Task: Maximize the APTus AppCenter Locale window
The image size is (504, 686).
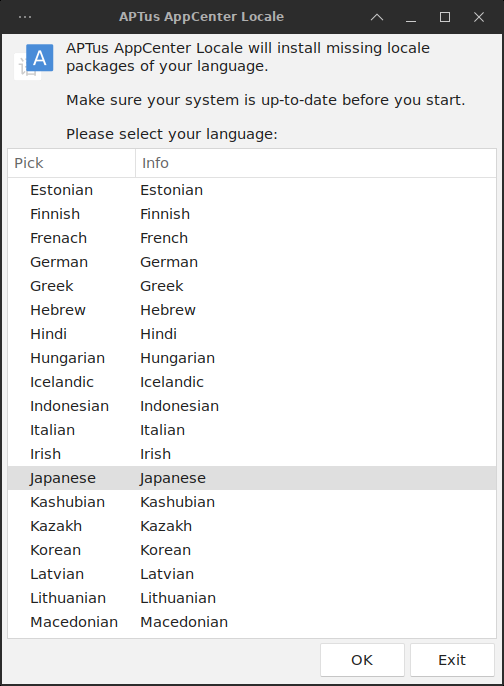Action: (x=445, y=17)
